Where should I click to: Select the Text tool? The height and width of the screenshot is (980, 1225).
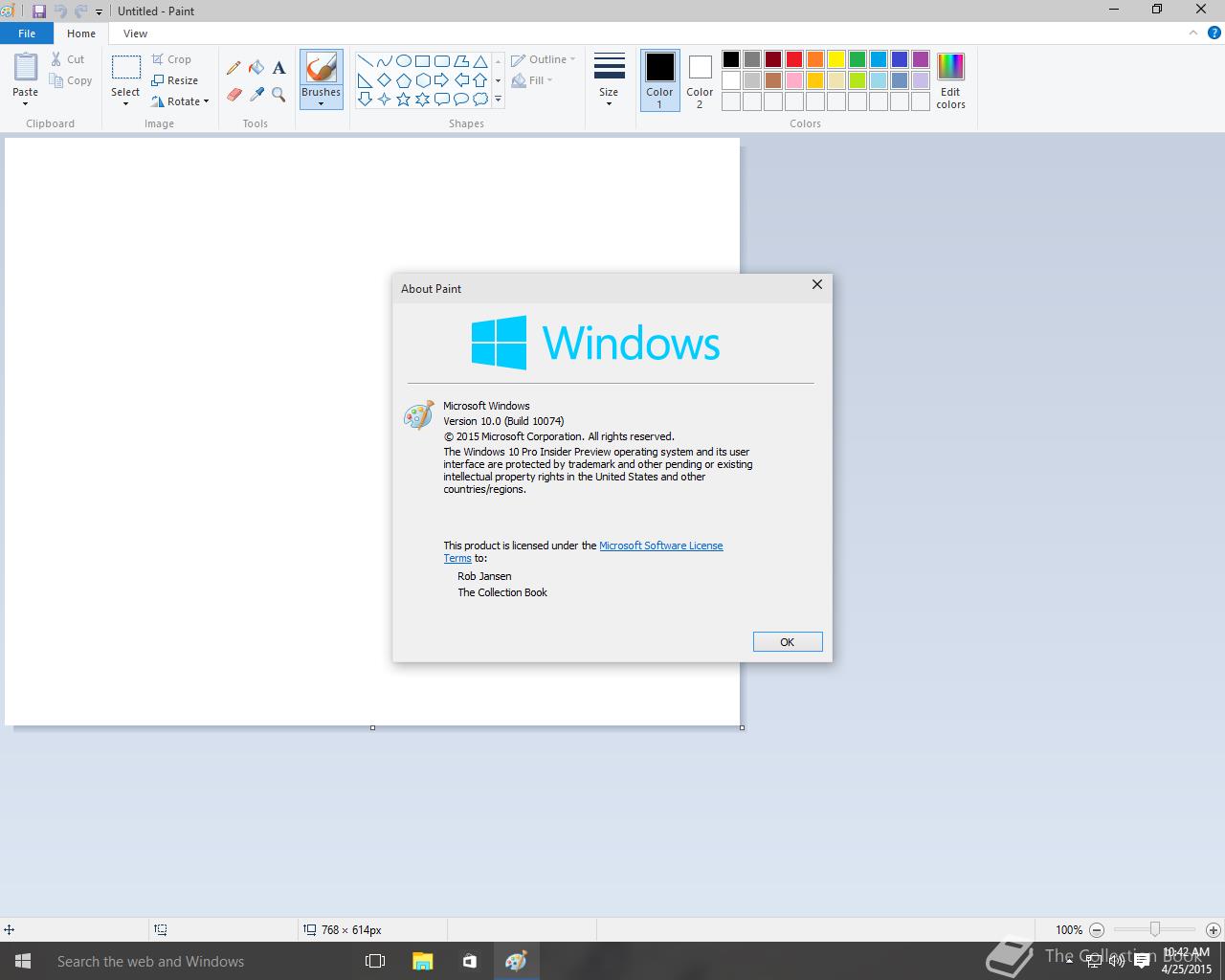(x=278, y=68)
